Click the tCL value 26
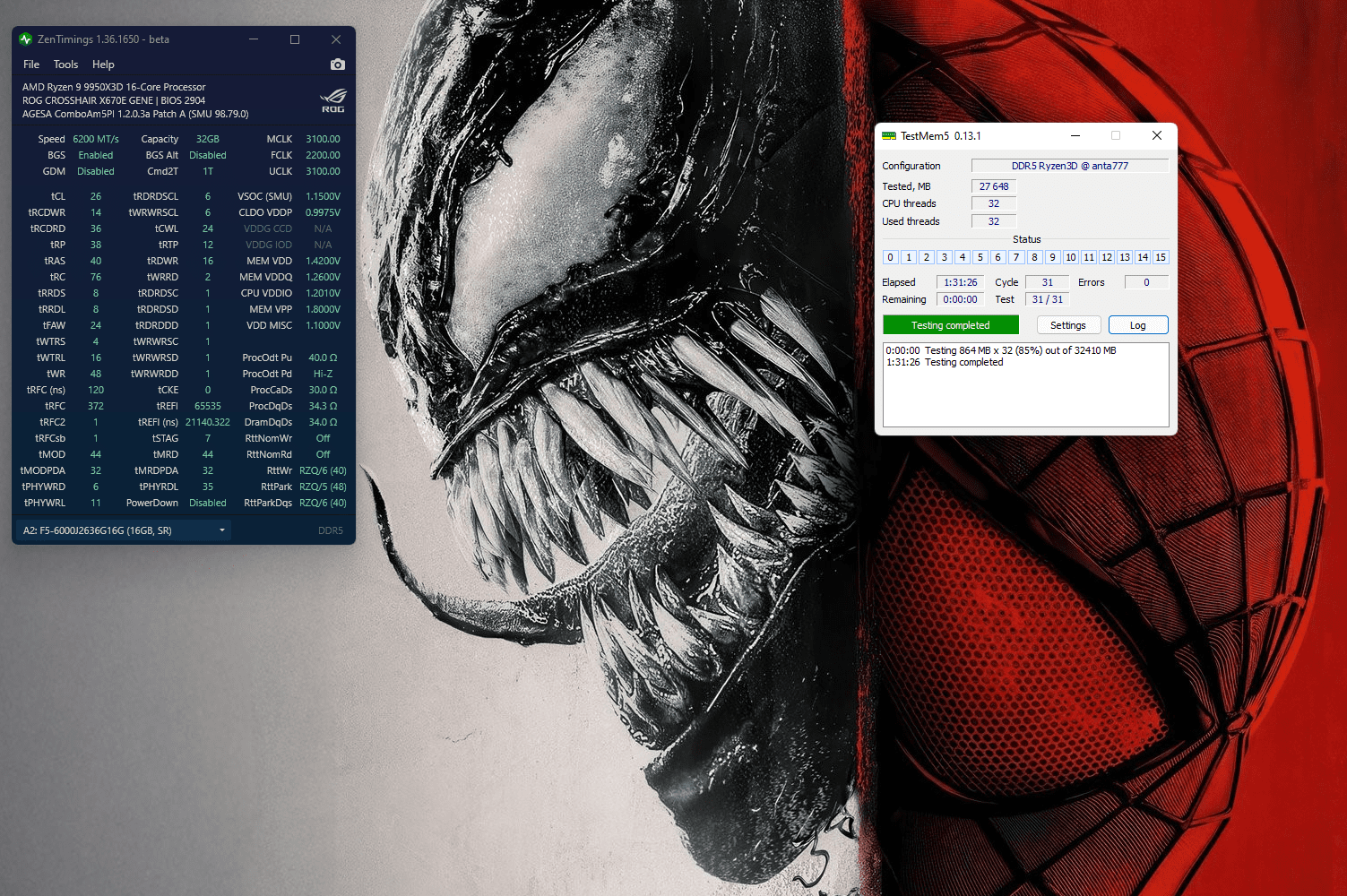The height and width of the screenshot is (896, 1347). pyautogui.click(x=96, y=196)
